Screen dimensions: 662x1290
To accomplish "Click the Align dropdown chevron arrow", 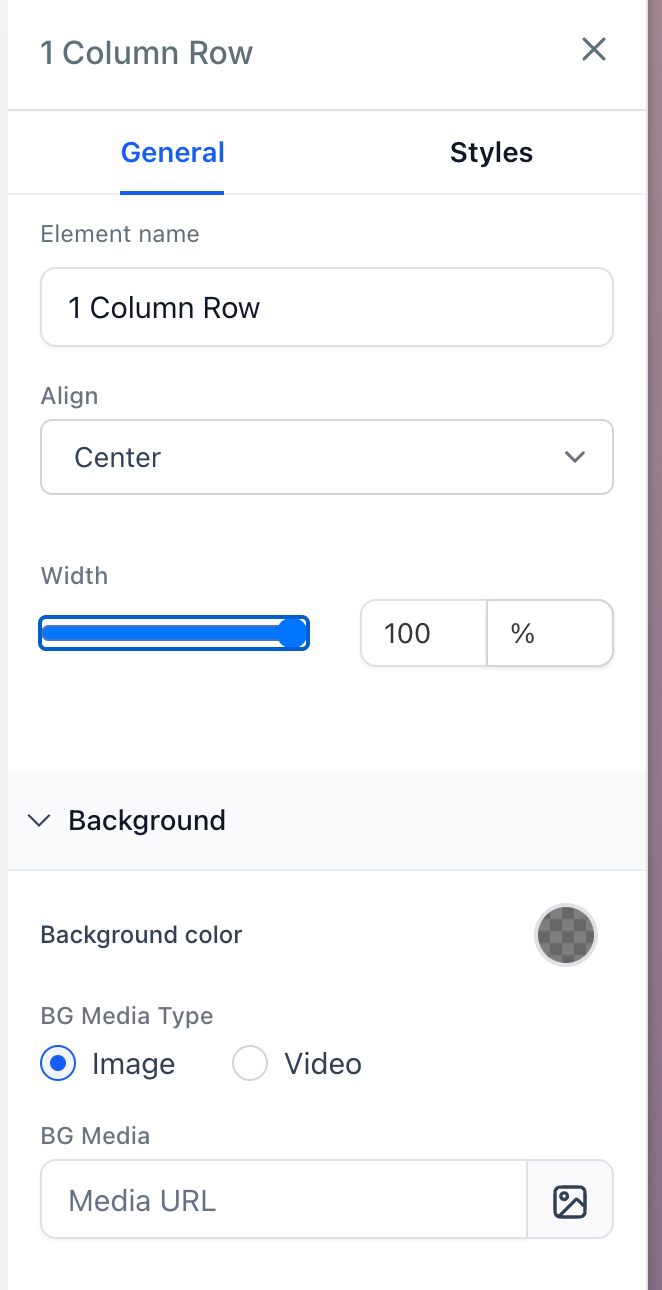I will pyautogui.click(x=574, y=457).
